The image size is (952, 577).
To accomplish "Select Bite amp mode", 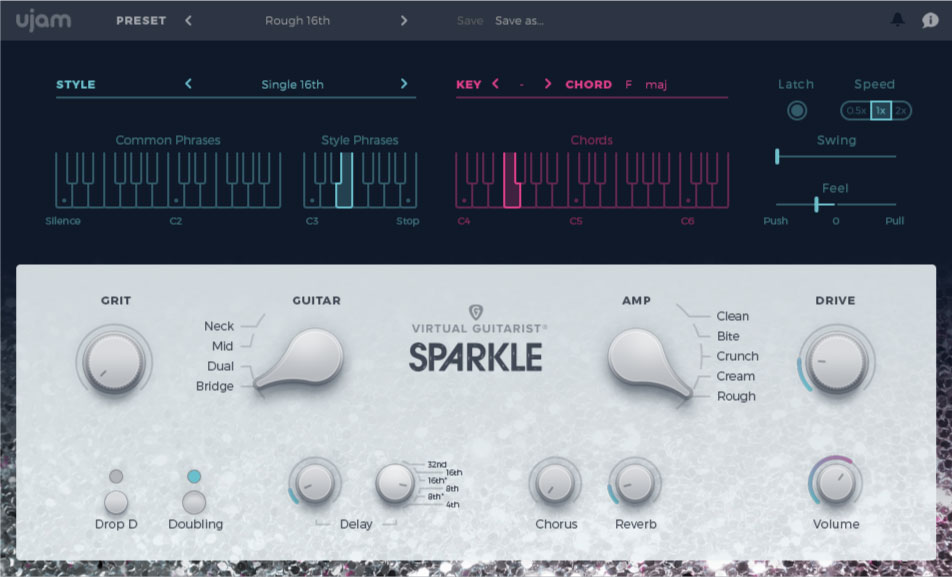I will point(728,336).
